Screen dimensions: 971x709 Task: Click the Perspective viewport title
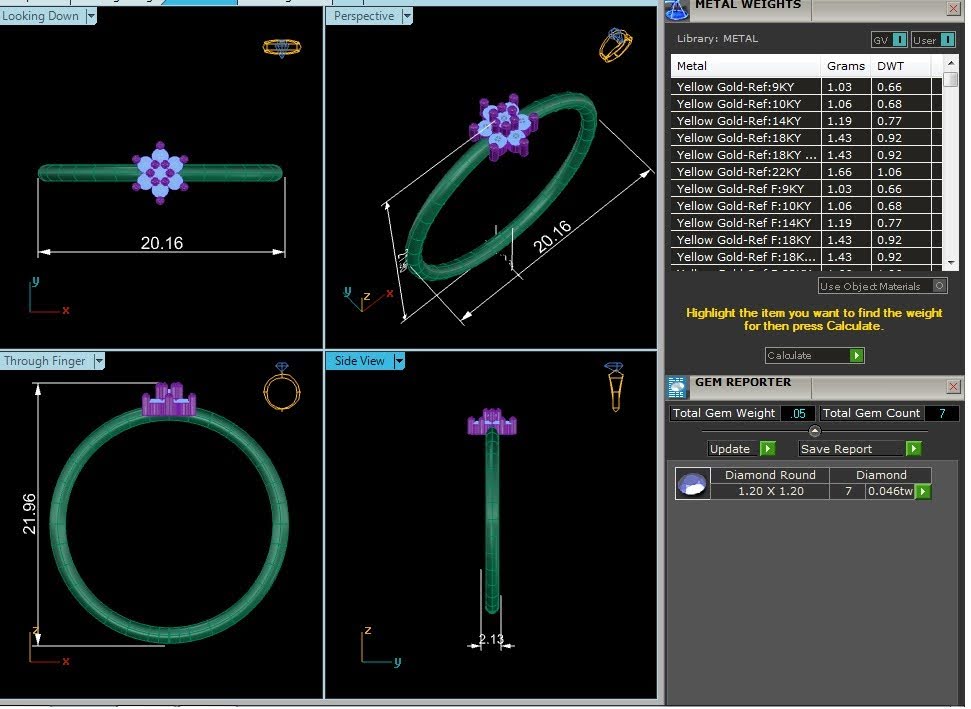point(364,16)
